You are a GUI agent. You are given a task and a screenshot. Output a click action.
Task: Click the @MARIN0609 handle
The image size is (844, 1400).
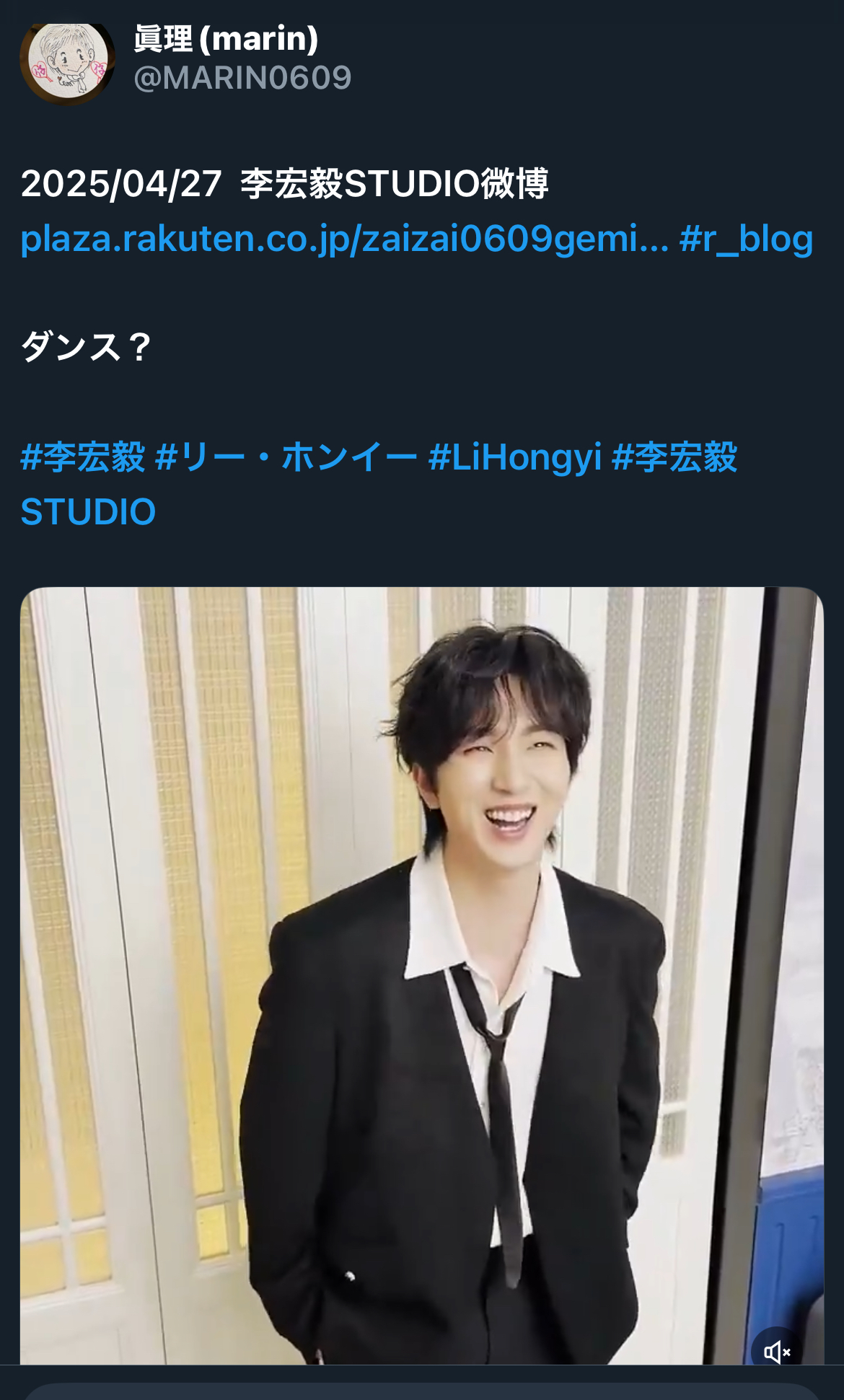(242, 78)
